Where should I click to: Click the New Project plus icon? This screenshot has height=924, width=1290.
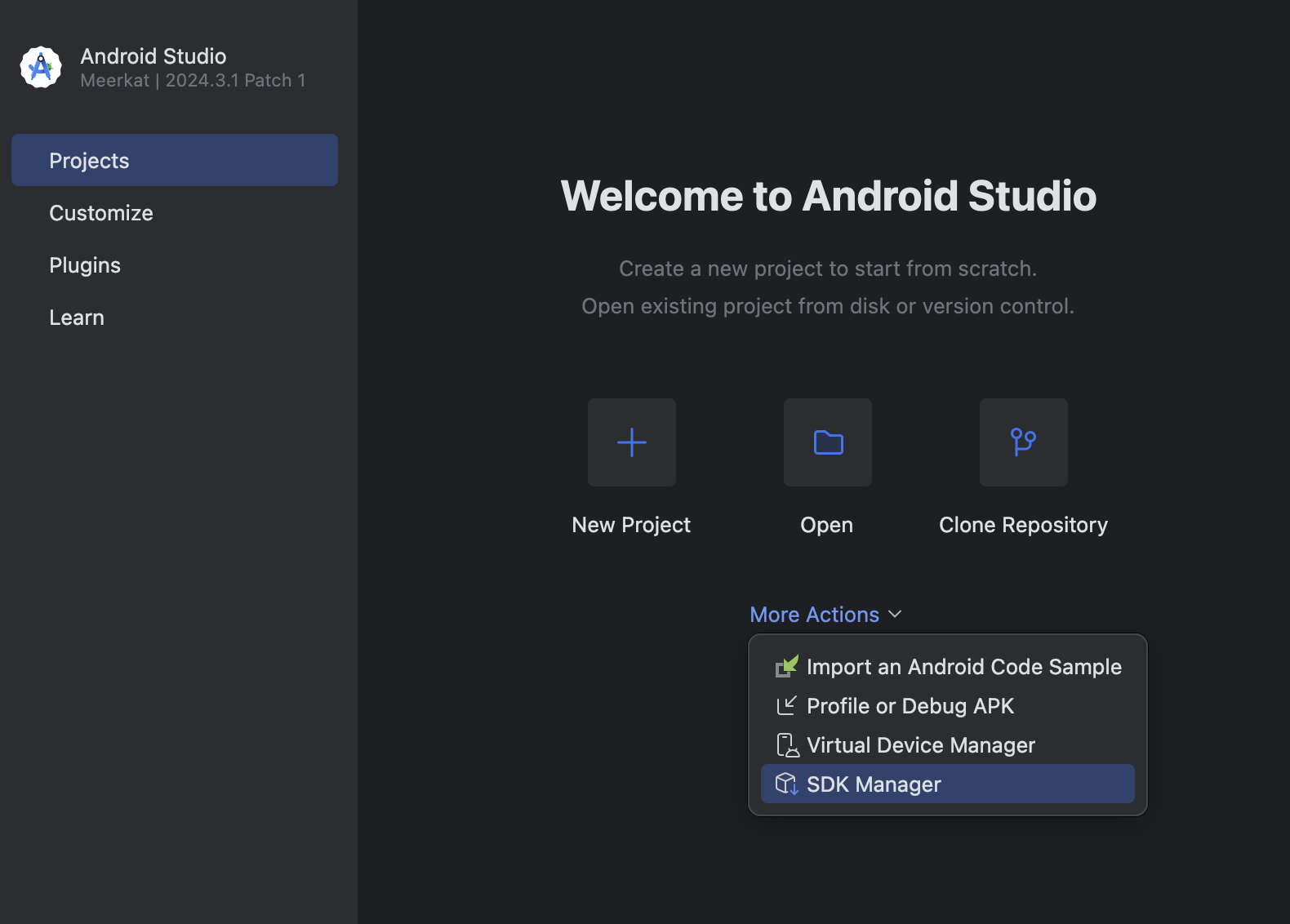pos(632,442)
